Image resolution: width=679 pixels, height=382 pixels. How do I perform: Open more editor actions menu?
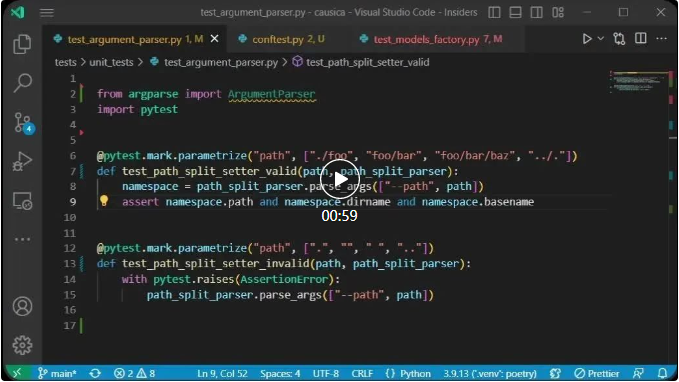tap(661, 39)
